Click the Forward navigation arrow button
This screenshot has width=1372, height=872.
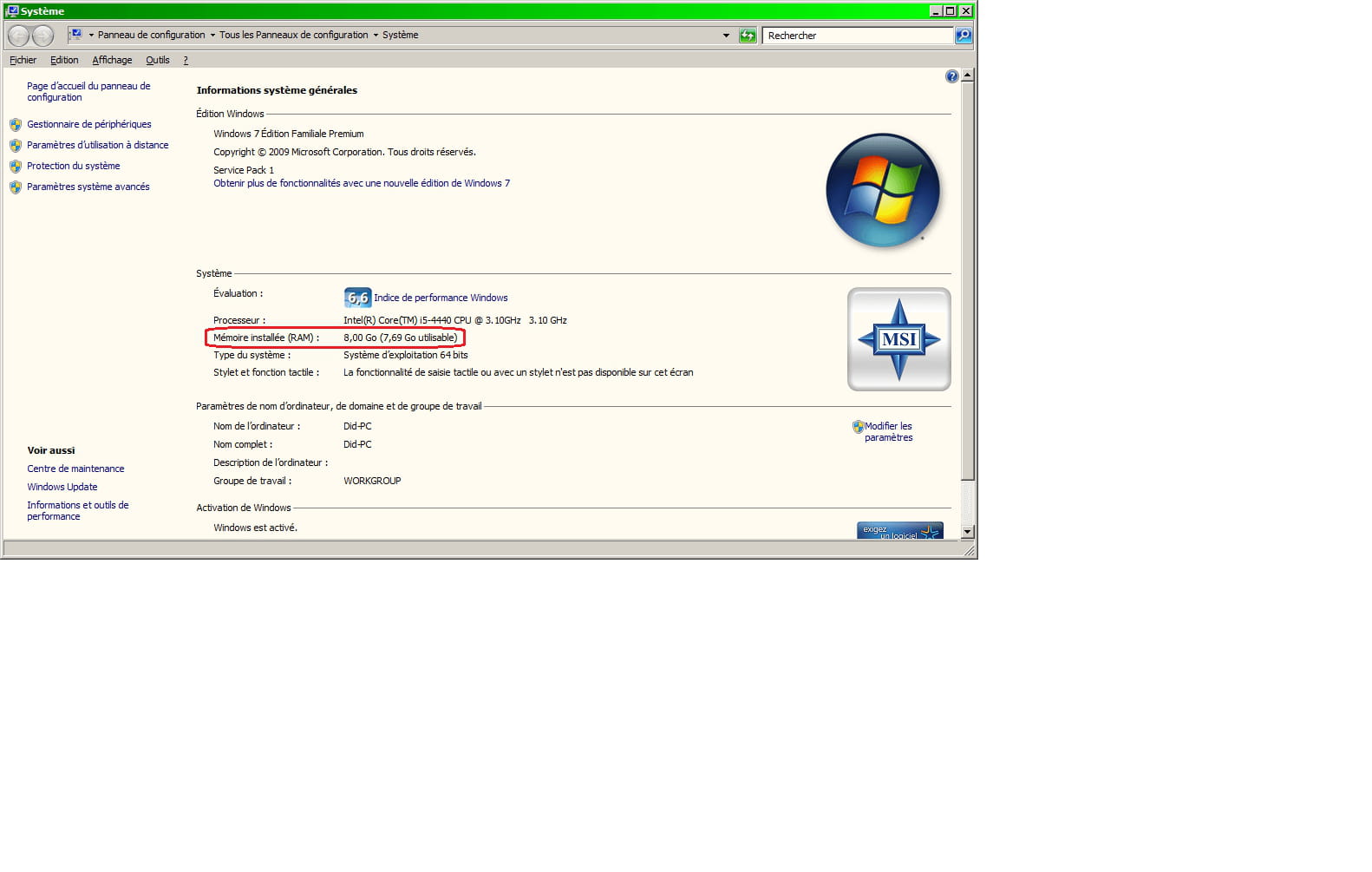tap(42, 36)
